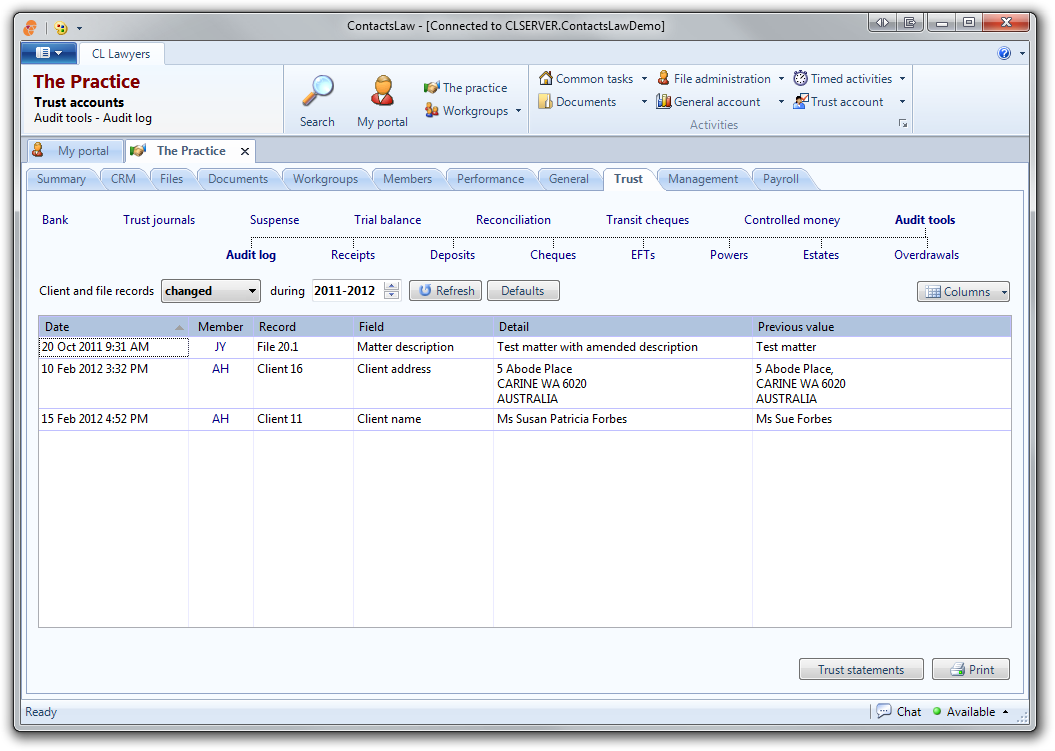
Task: Open the Receipts audit tool link
Action: tap(353, 255)
